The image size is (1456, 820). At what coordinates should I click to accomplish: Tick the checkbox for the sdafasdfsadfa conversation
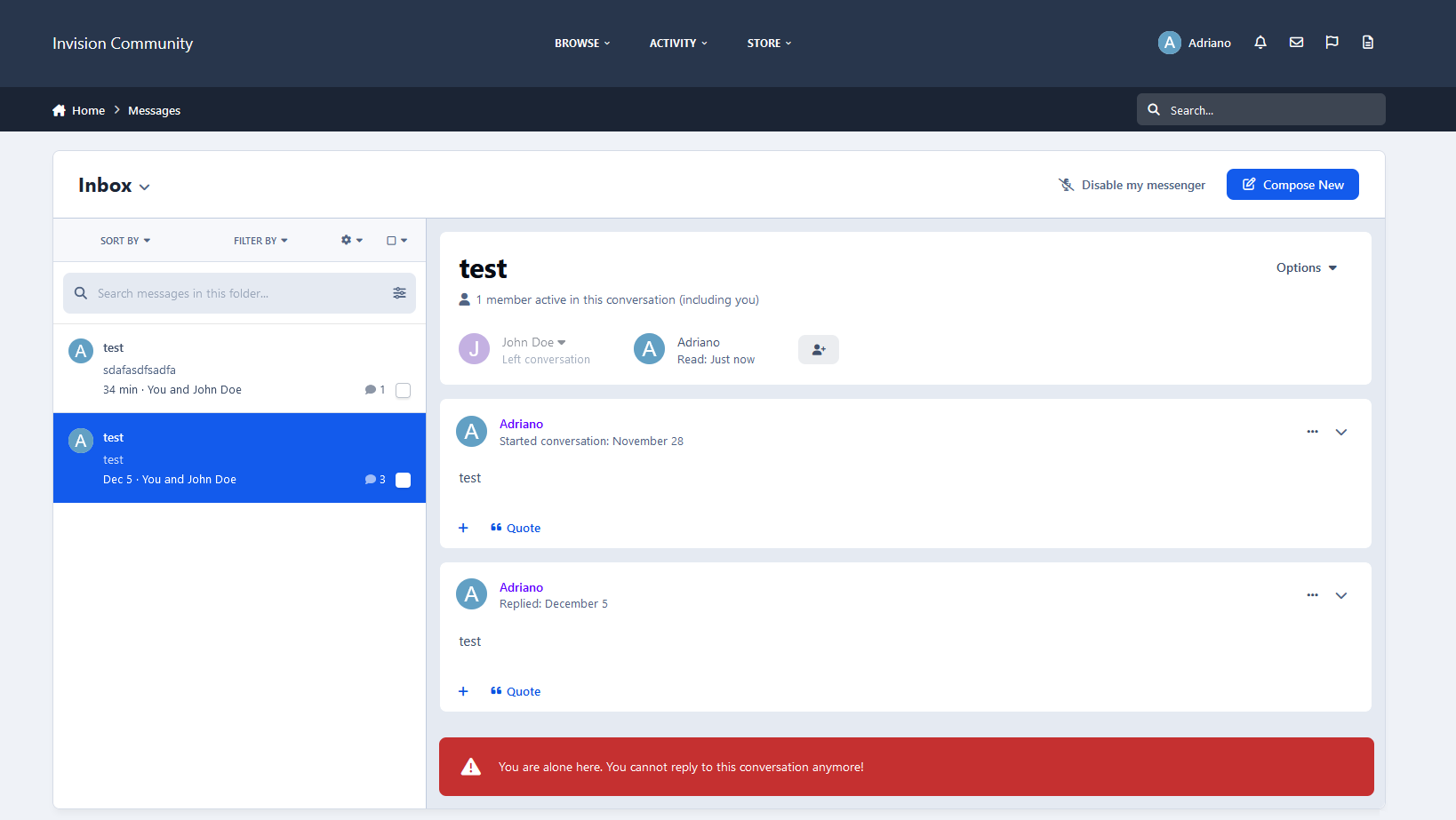[403, 390]
